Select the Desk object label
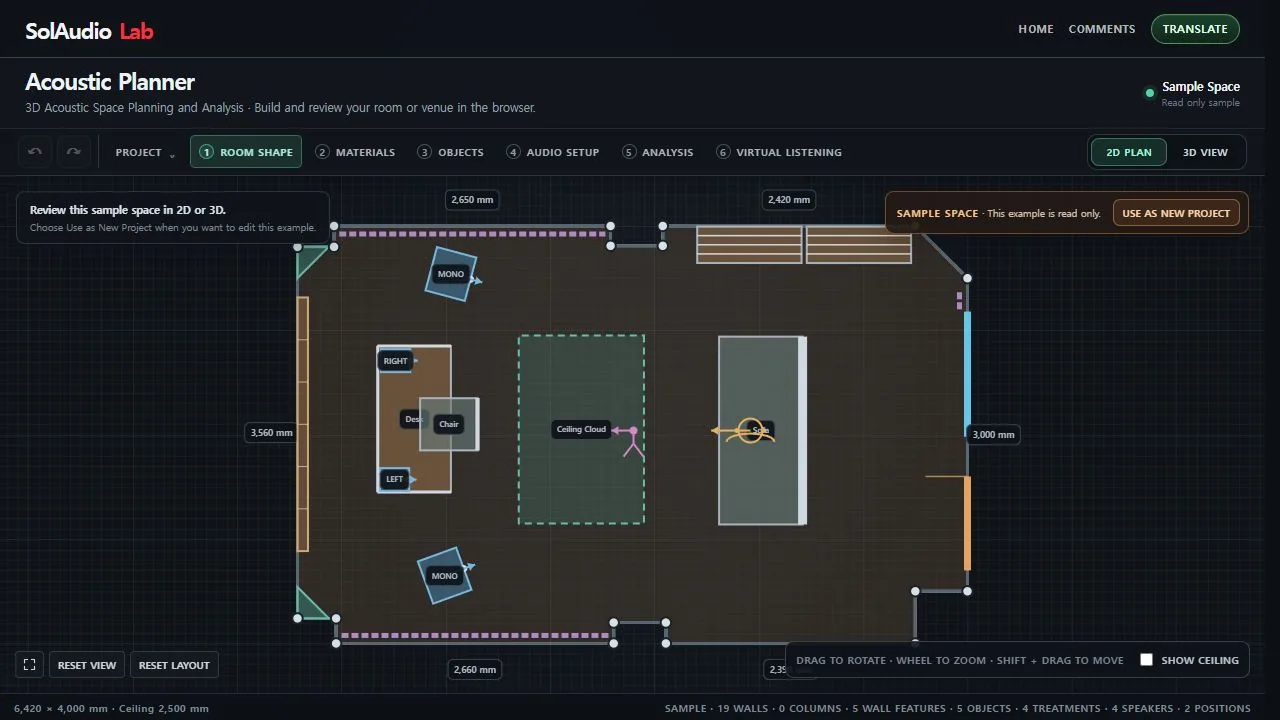 (412, 419)
